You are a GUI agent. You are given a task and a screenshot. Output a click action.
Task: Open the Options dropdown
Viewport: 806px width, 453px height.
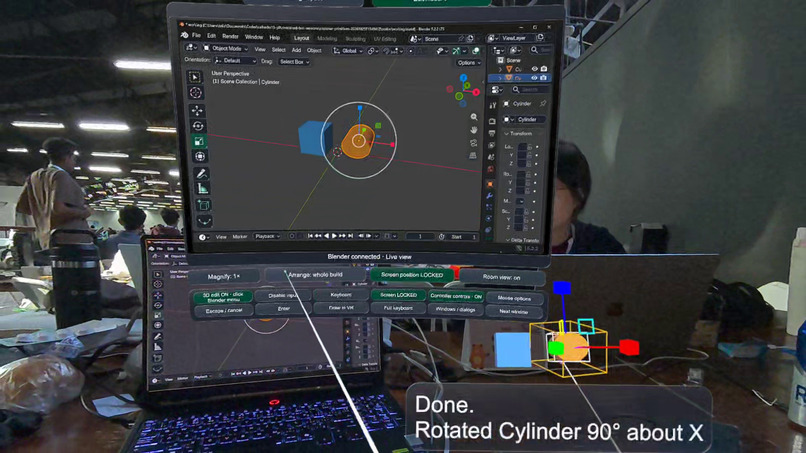click(x=468, y=63)
